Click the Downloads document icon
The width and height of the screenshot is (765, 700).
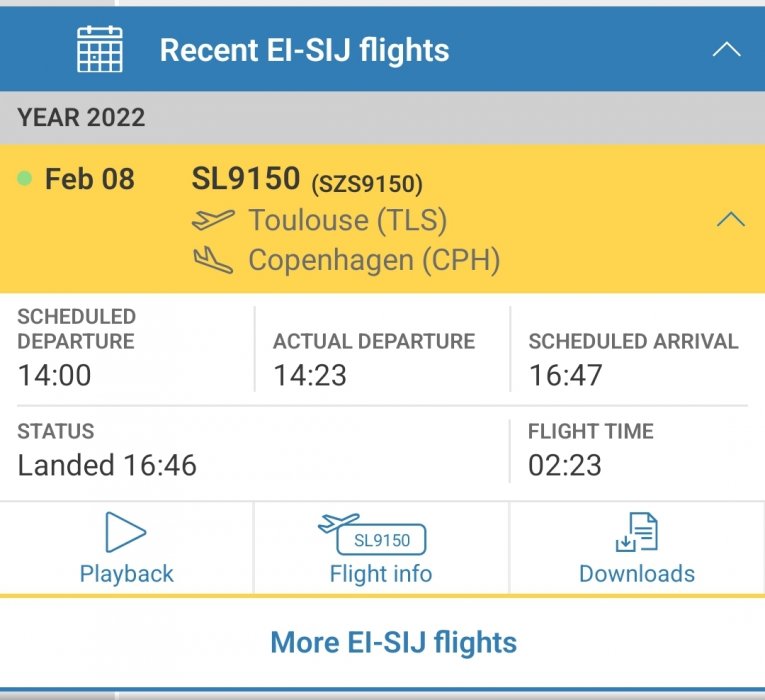637,533
